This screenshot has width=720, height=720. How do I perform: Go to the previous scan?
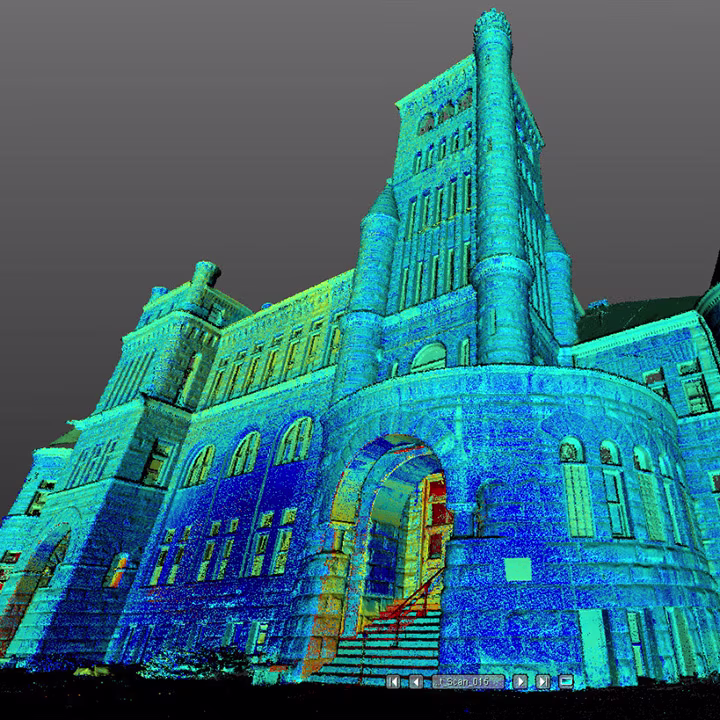click(416, 681)
